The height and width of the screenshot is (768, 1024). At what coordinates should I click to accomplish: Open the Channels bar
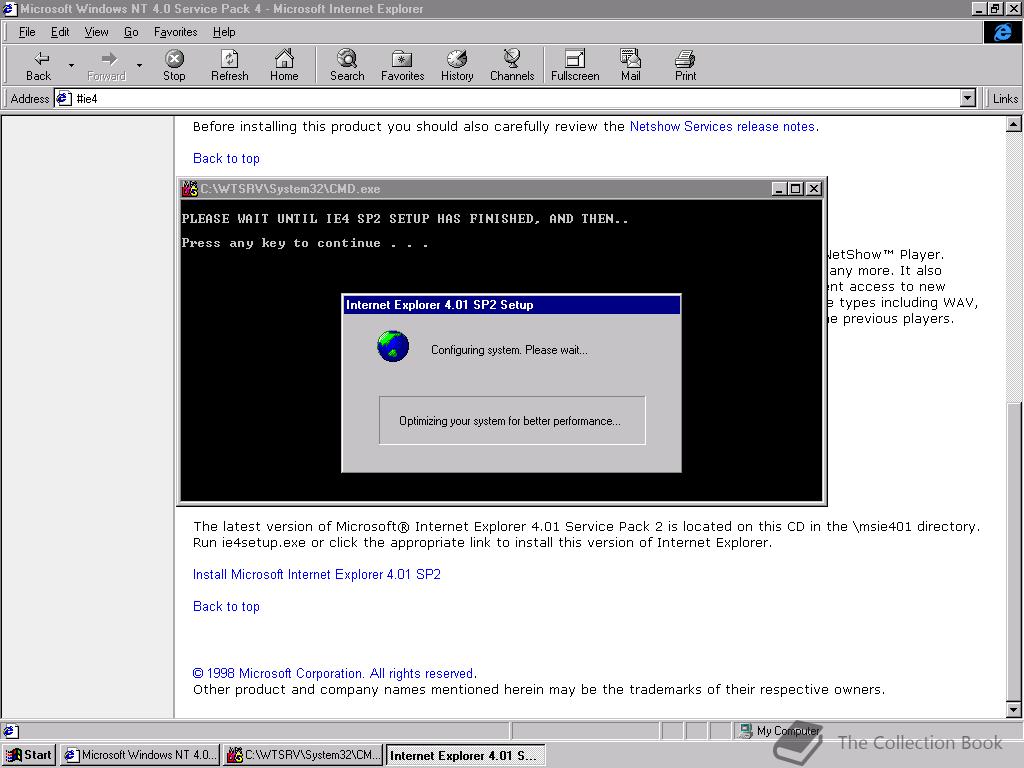[512, 65]
